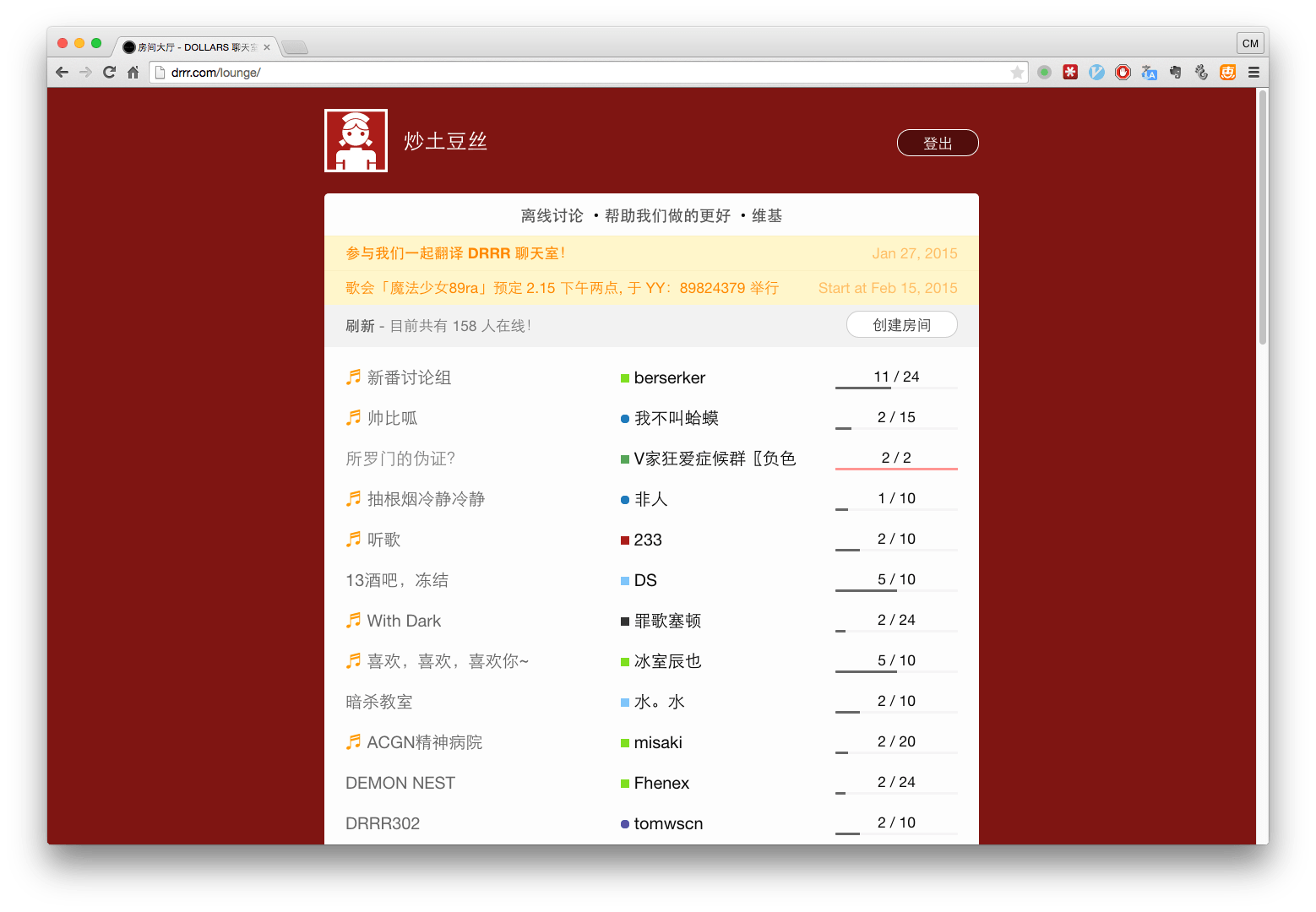The height and width of the screenshot is (912, 1316).
Task: Click the nurse avatar profile picture
Action: [x=356, y=141]
